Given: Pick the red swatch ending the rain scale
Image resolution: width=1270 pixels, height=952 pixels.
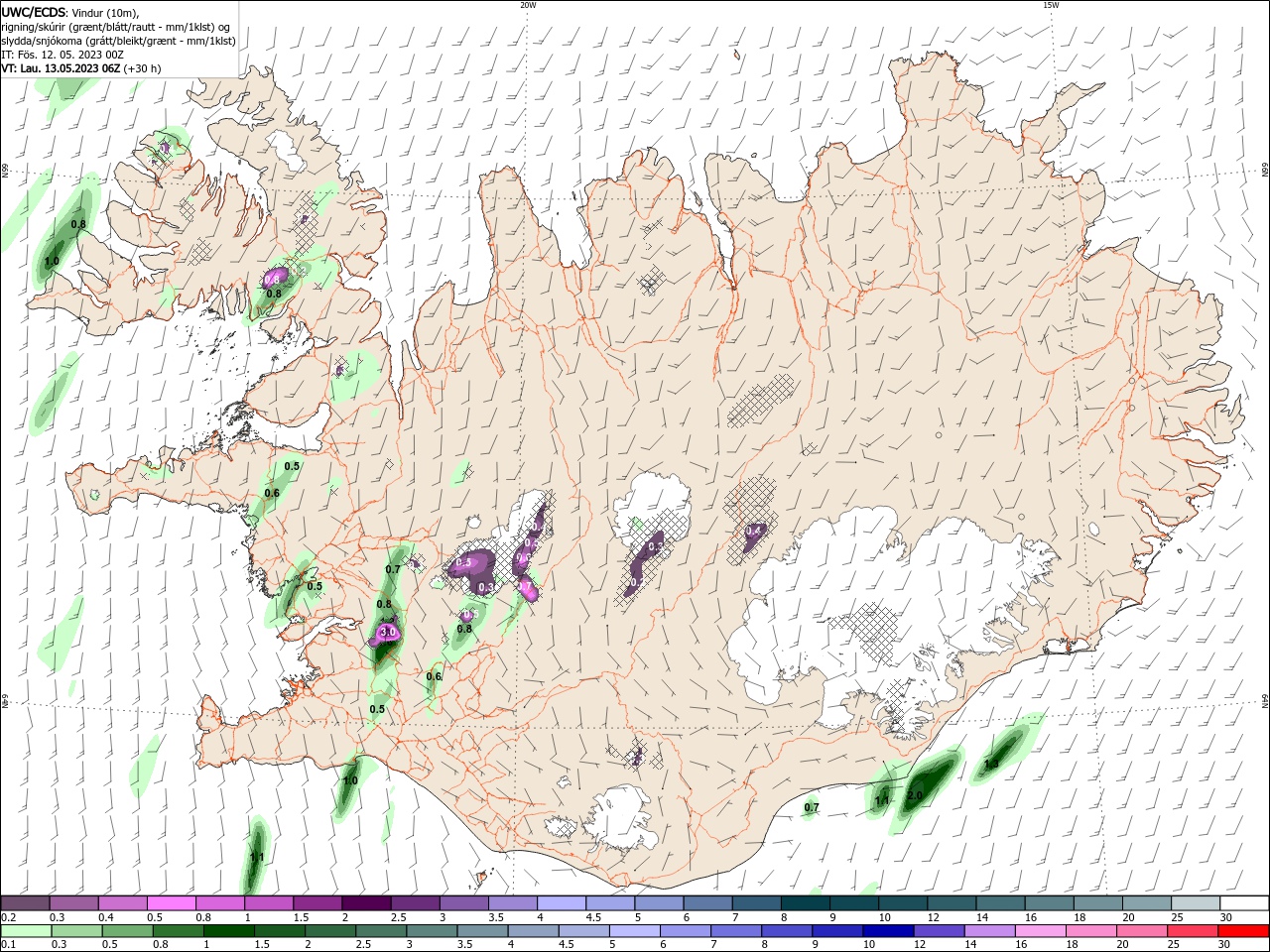Looking at the screenshot, I should click(x=1245, y=931).
